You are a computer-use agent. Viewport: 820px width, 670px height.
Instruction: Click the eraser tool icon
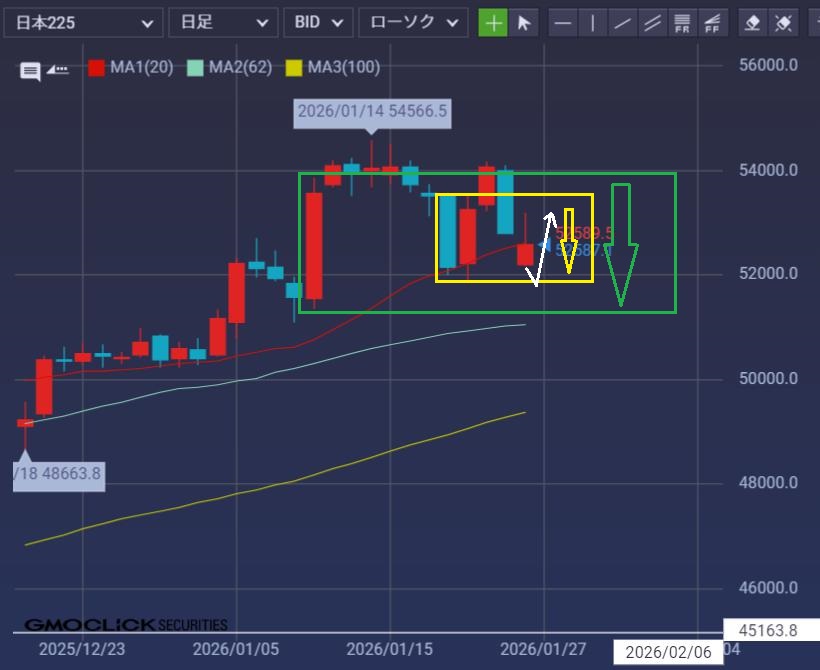[x=754, y=22]
